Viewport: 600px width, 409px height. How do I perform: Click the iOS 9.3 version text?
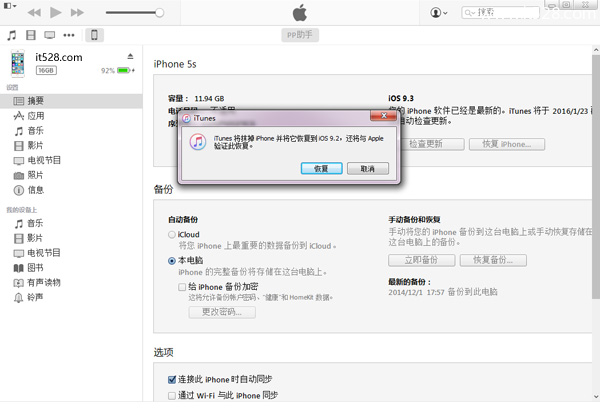tap(401, 98)
